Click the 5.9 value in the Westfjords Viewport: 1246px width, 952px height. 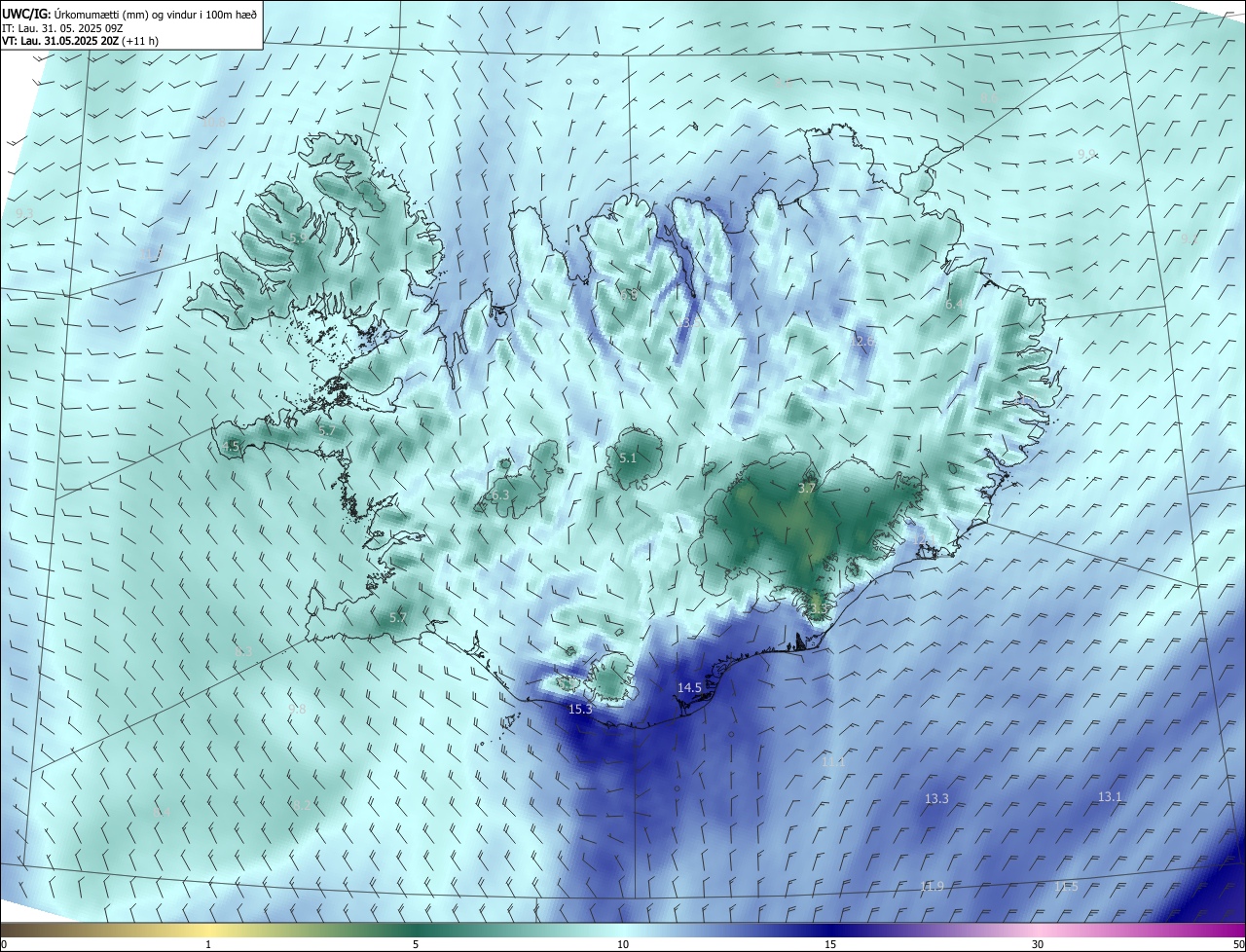298,238
